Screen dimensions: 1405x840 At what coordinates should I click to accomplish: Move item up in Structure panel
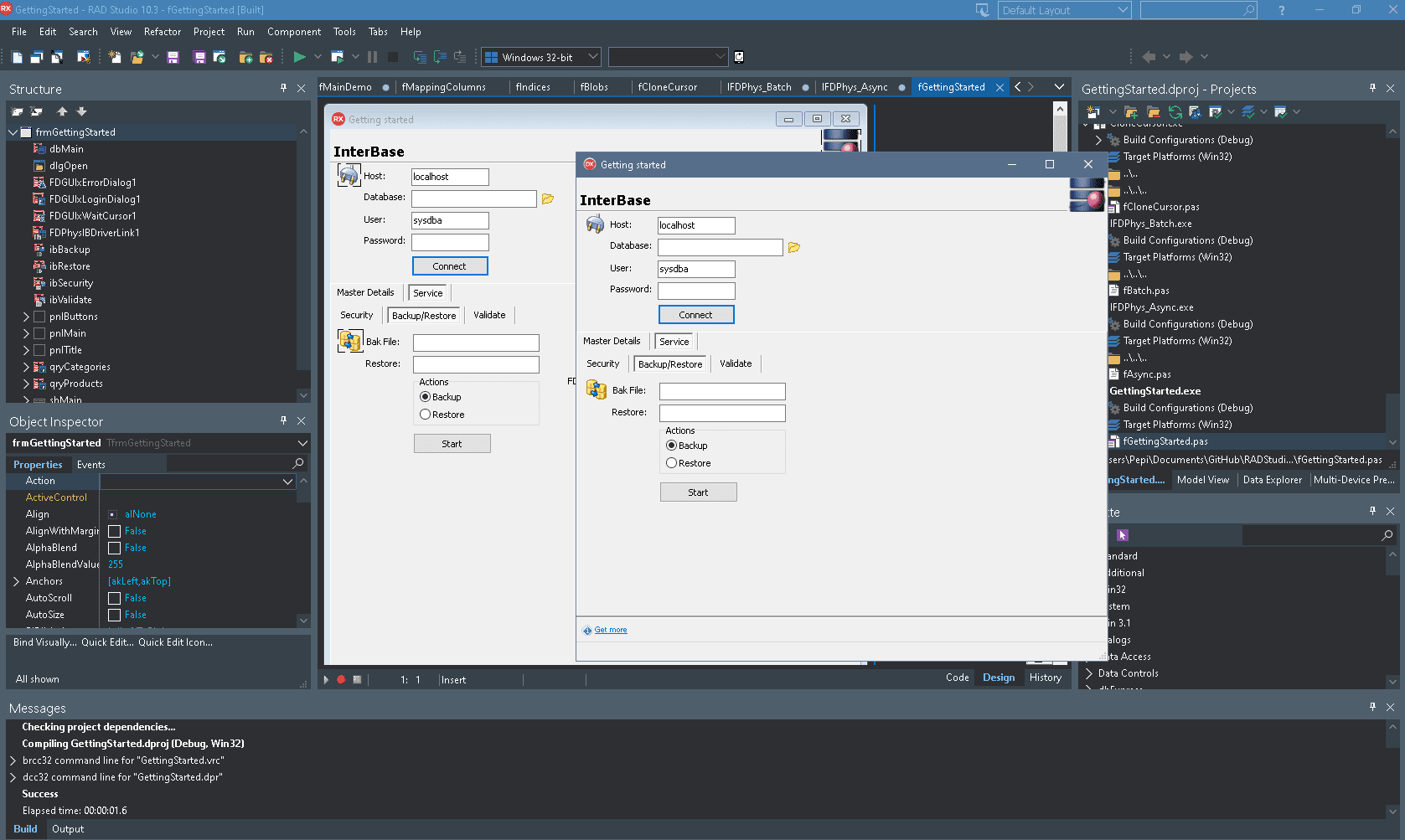tap(62, 111)
